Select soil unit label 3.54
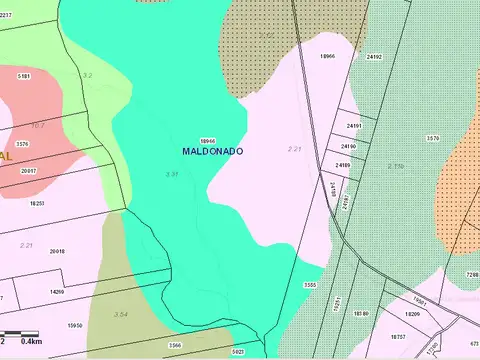This screenshot has height=360, width=480. 121,314
